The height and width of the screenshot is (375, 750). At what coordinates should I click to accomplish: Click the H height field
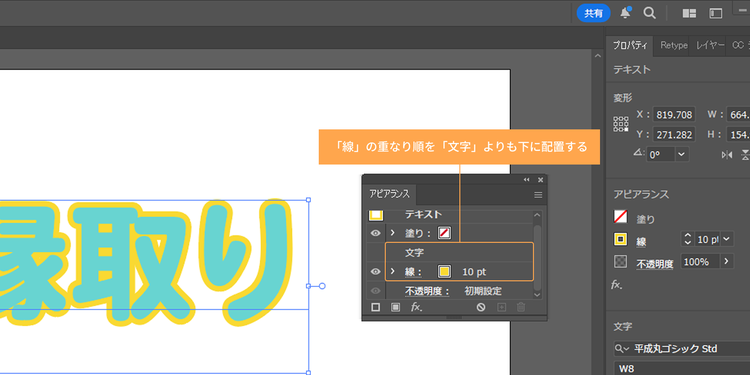click(738, 135)
